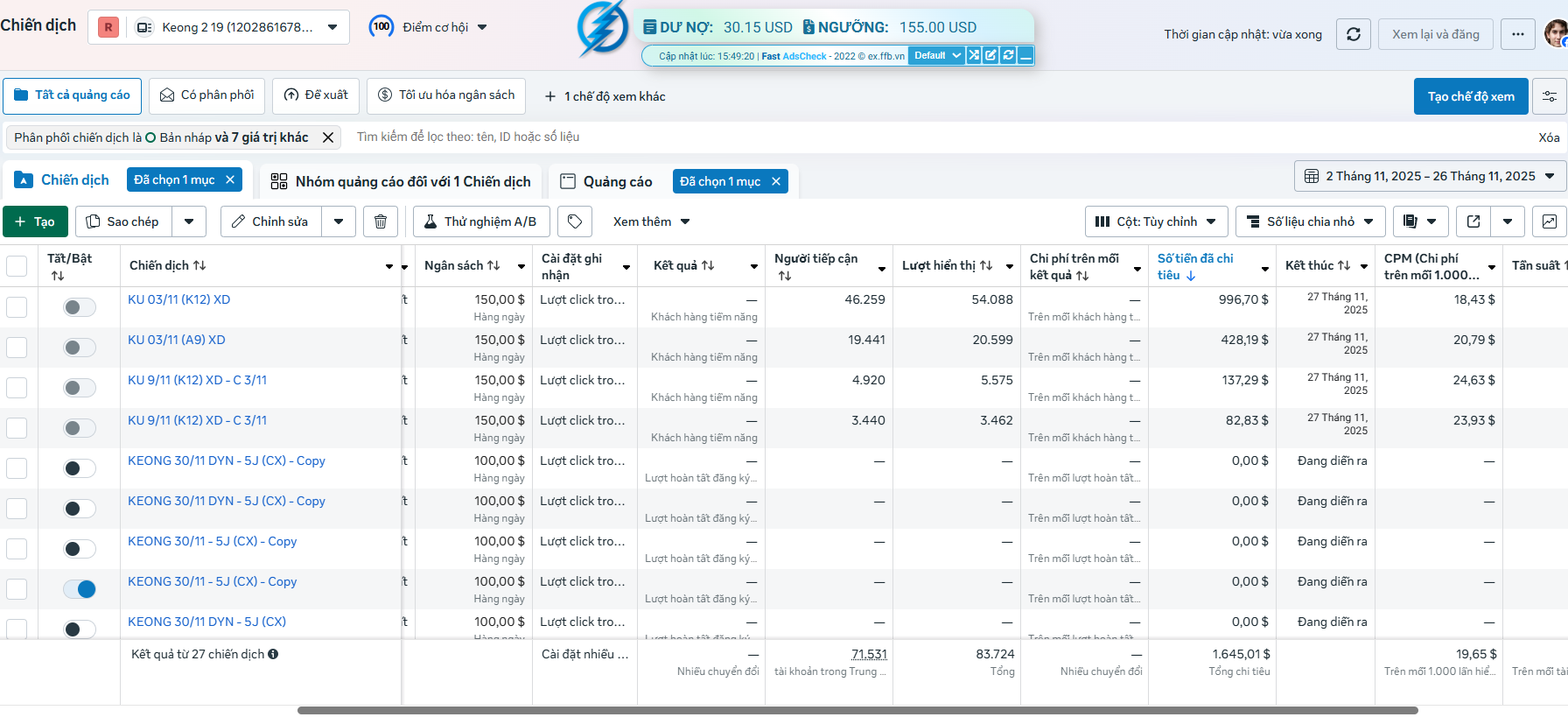Image resolution: width=1568 pixels, height=717 pixels.
Task: Click the horizontal scrollbar under the table
Action: (857, 710)
